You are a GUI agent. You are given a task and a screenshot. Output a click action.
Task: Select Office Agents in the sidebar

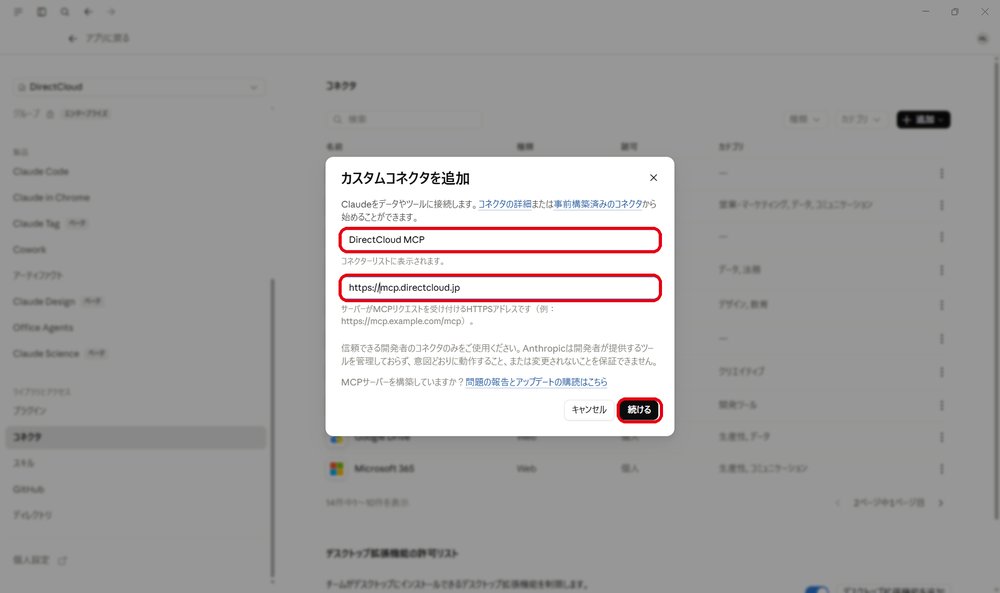click(43, 328)
